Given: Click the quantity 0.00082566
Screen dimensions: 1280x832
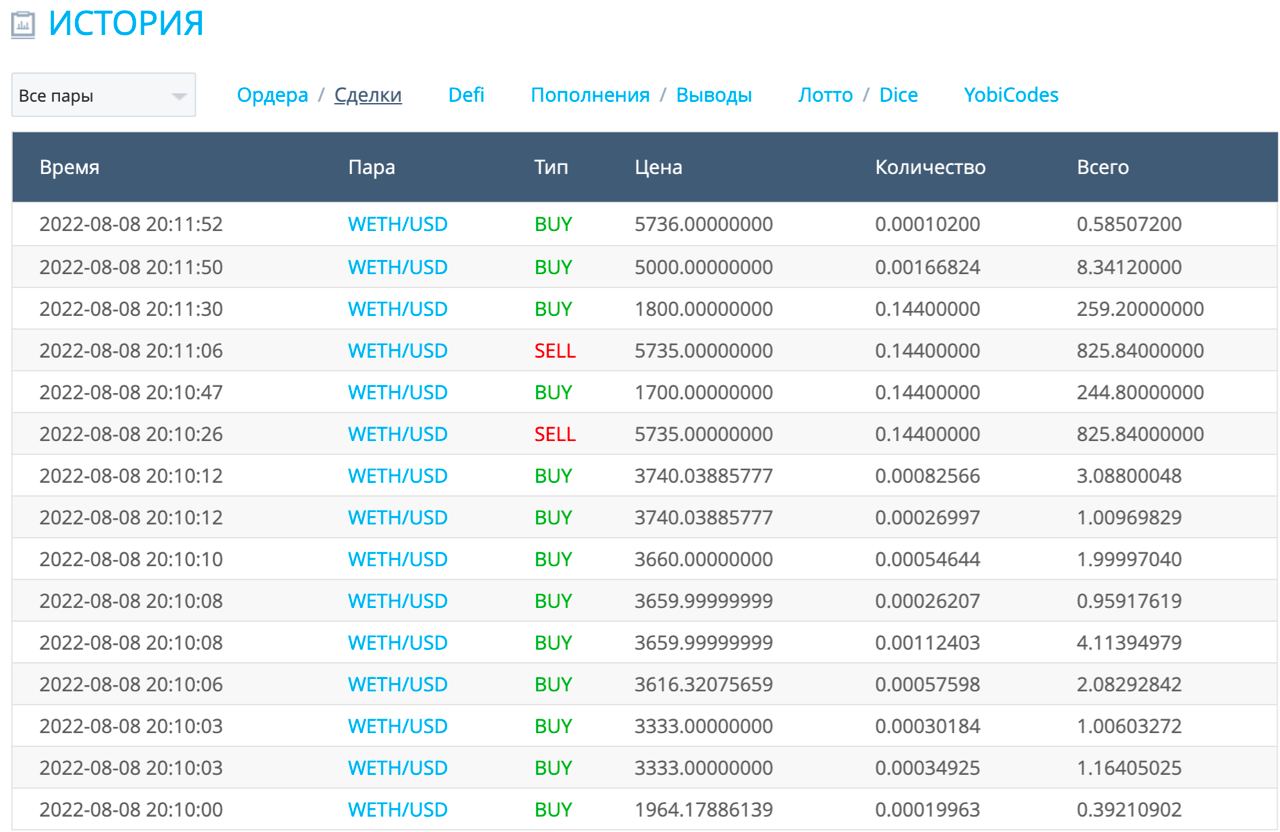Looking at the screenshot, I should (x=927, y=475).
